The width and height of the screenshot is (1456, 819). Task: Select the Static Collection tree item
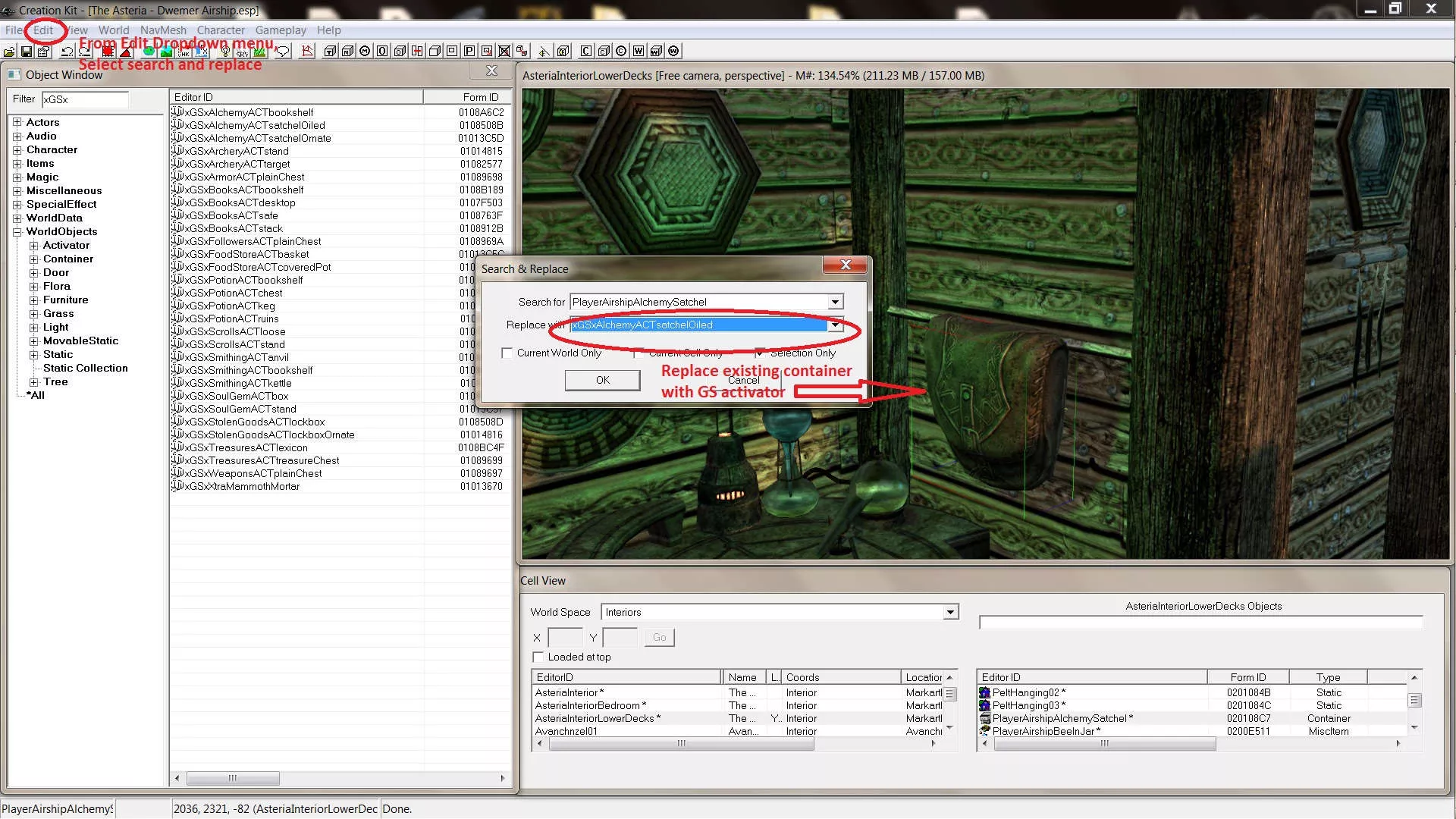[x=85, y=369]
